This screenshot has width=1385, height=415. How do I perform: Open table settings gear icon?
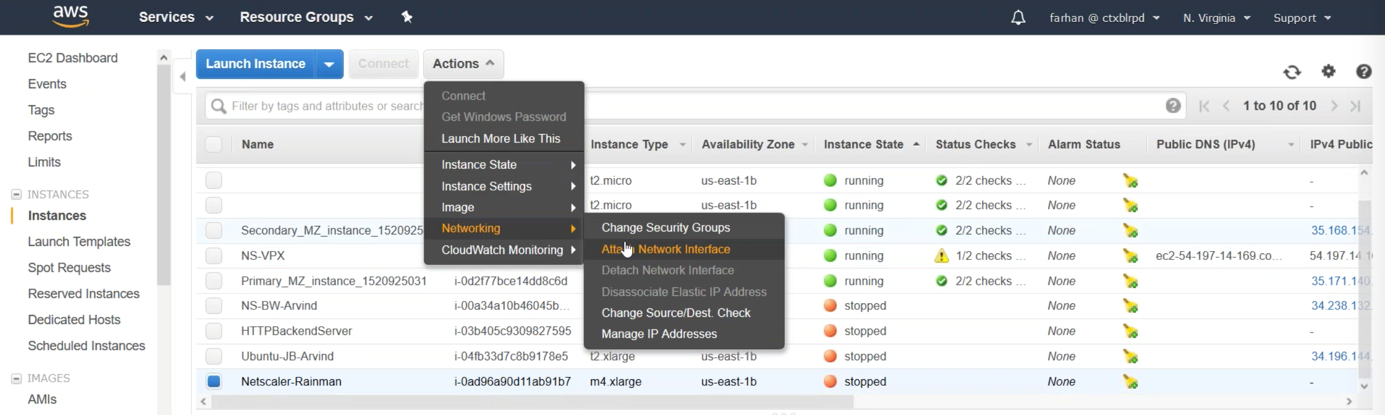(x=1328, y=71)
